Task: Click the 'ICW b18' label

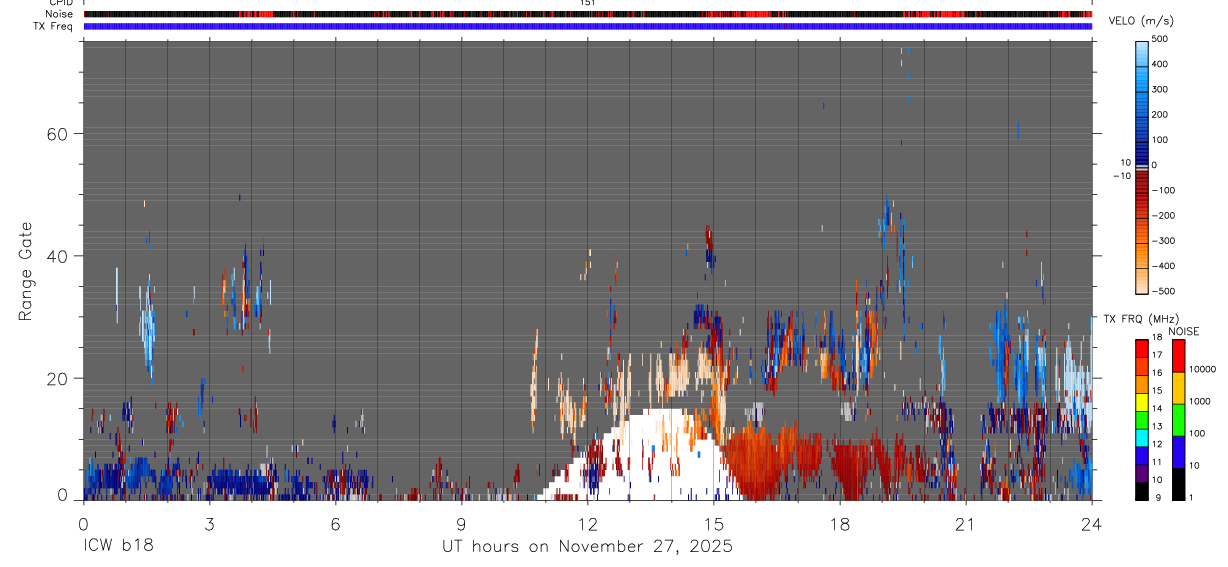Action: (x=118, y=546)
